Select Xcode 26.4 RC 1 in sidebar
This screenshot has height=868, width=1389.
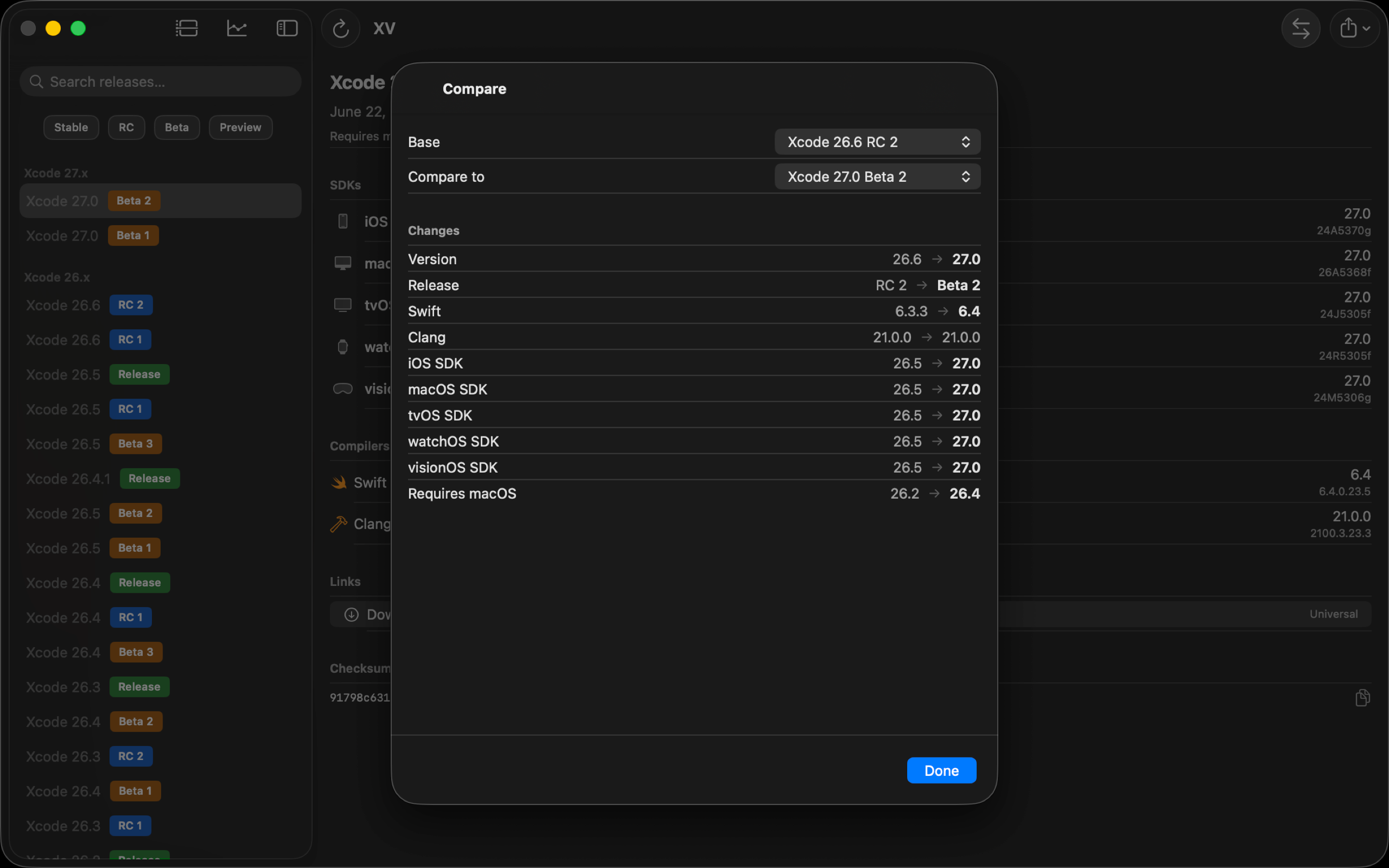click(x=160, y=618)
